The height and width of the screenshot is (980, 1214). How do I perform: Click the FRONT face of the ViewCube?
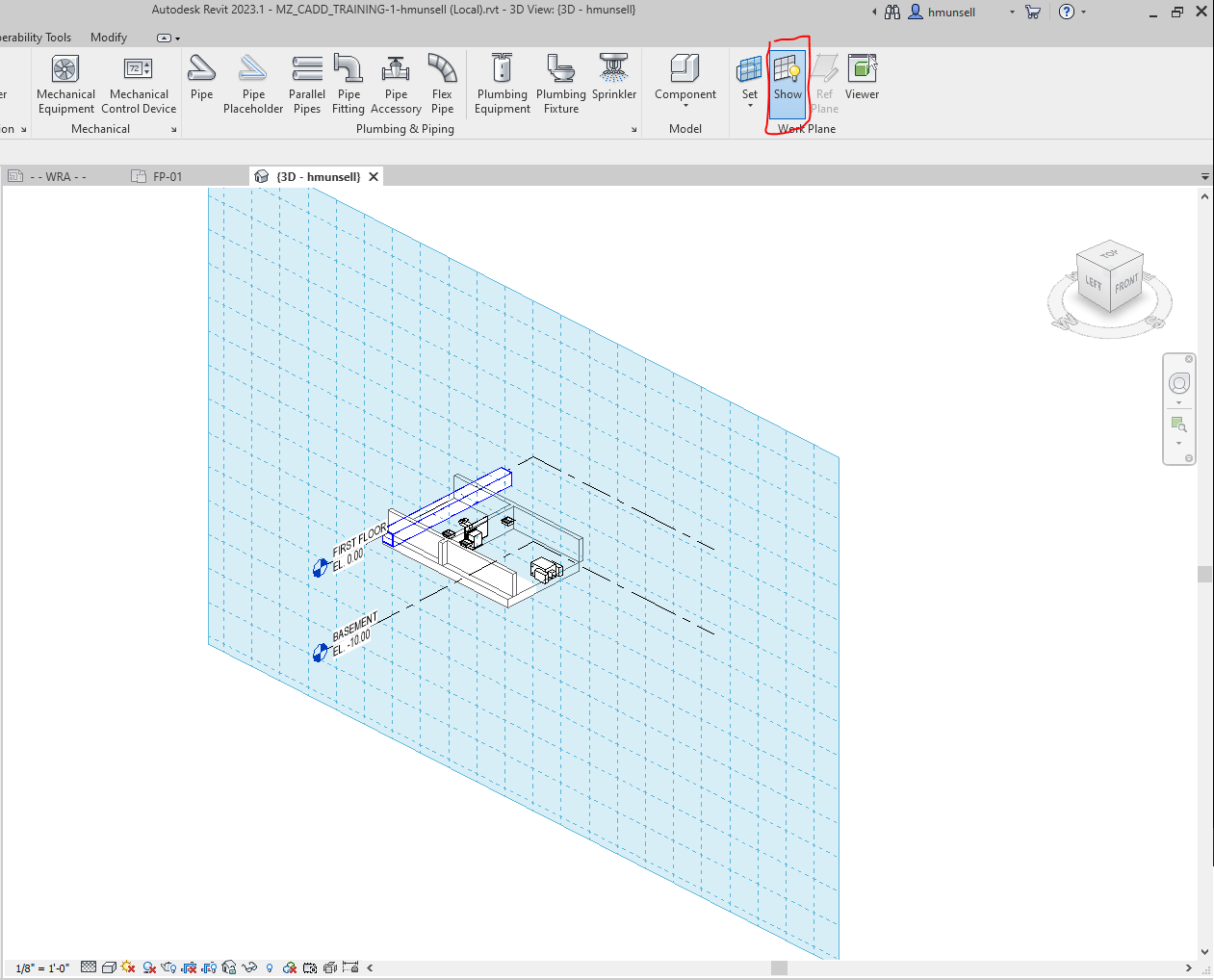(1126, 285)
